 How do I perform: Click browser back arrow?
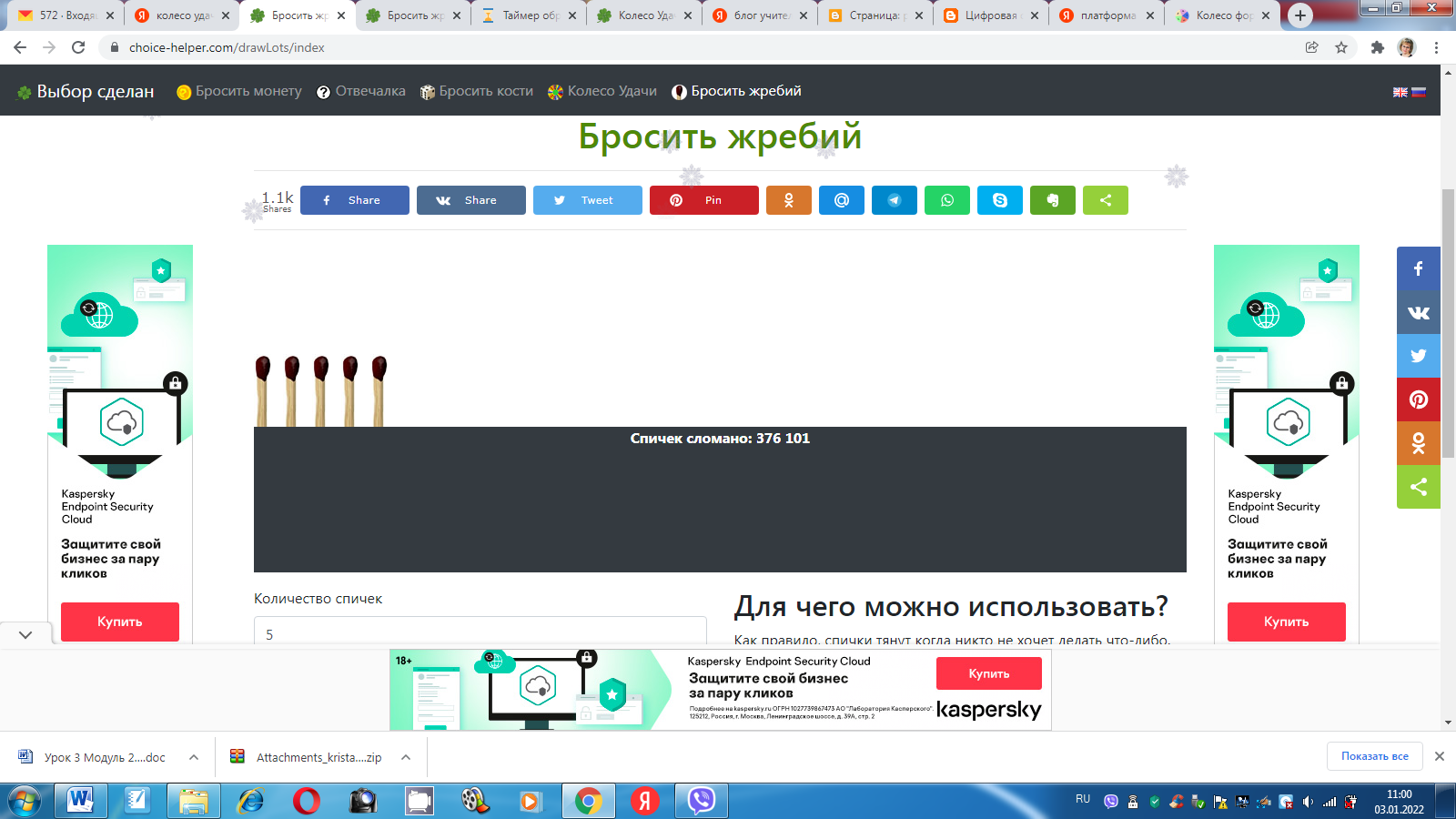(20, 47)
